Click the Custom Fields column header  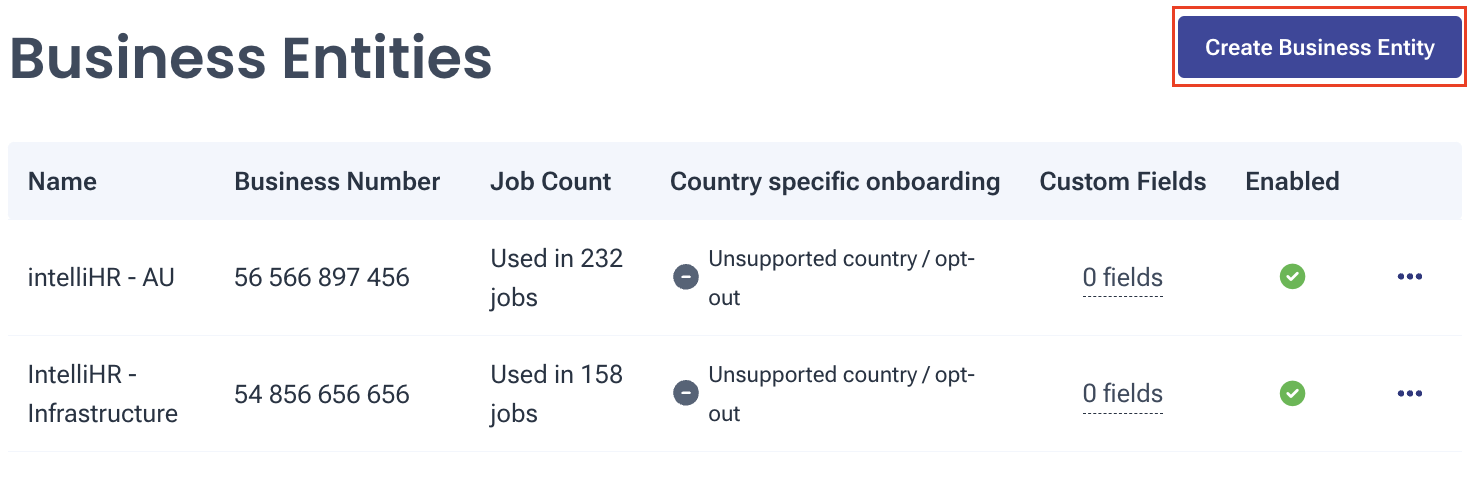coord(1122,181)
